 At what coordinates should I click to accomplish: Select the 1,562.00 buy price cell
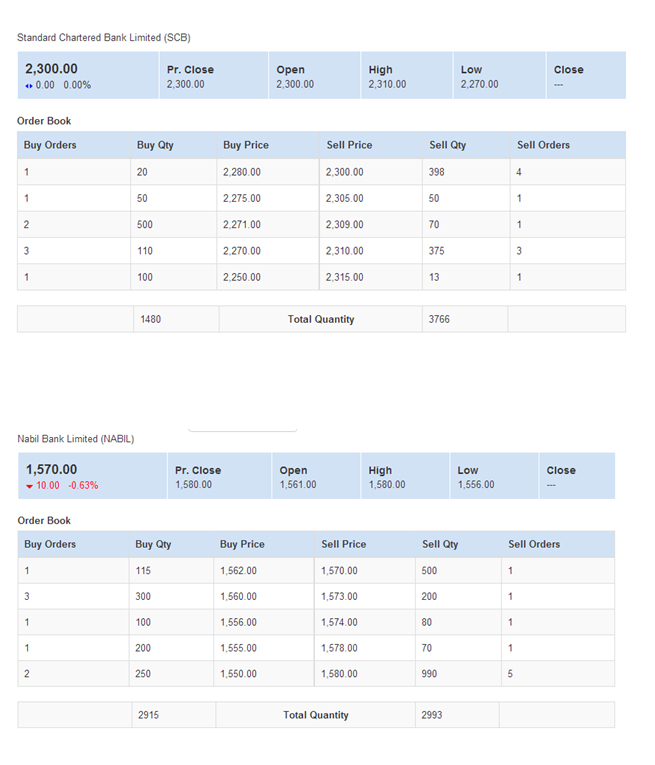239,570
